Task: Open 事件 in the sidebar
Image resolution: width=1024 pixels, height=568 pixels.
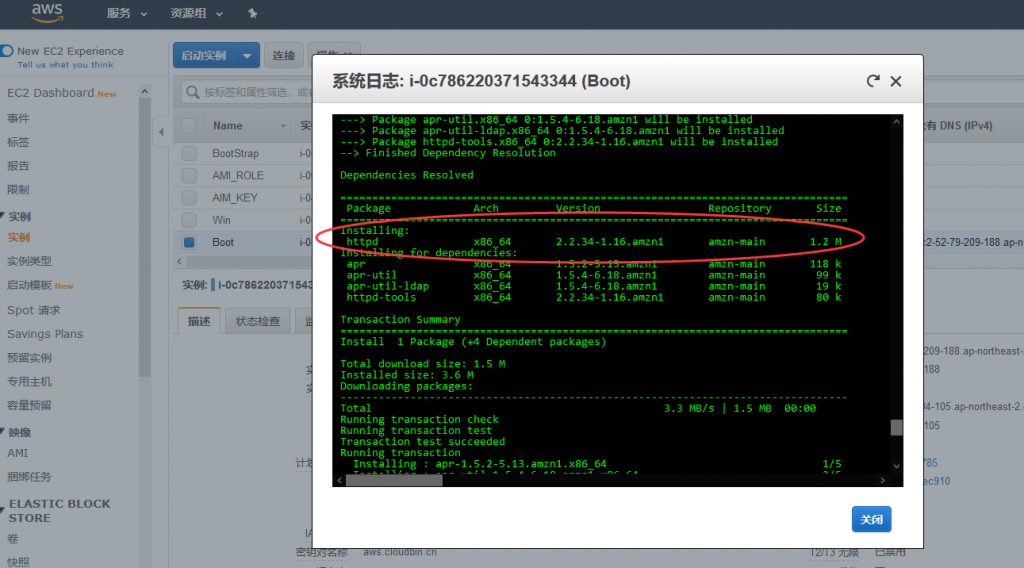Action: (x=18, y=118)
